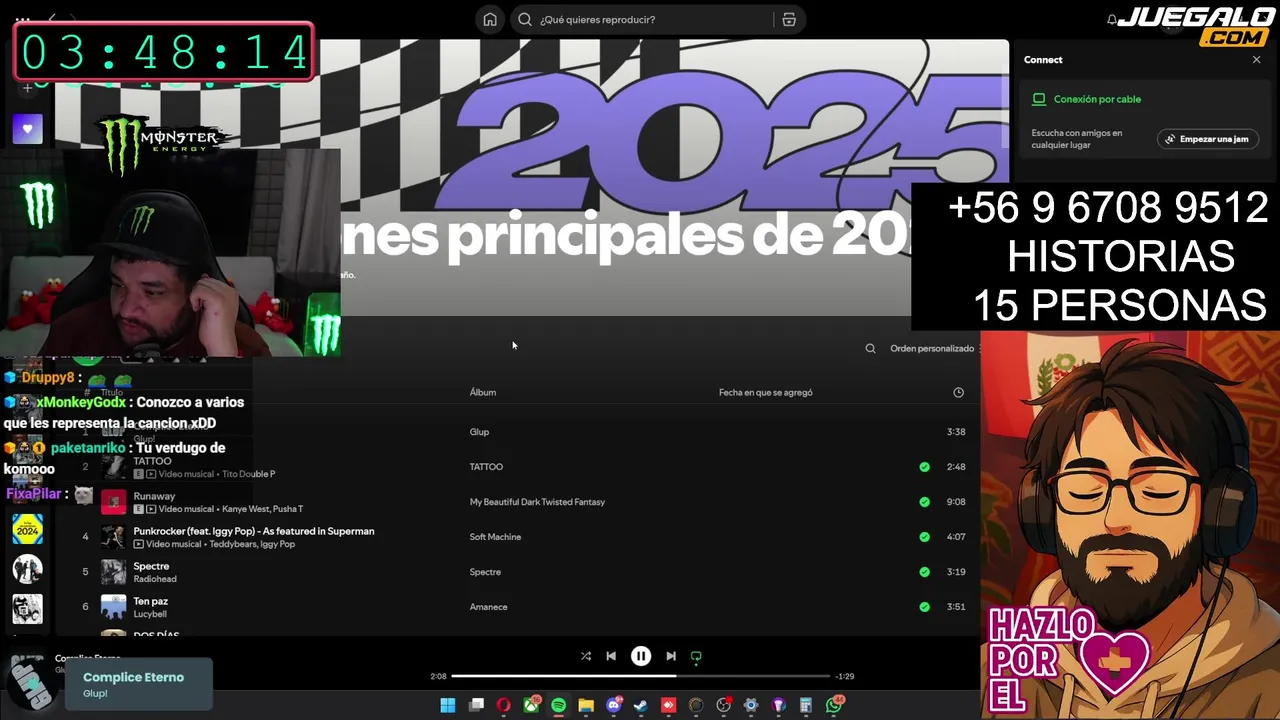The height and width of the screenshot is (720, 1280).
Task: Click the Ten paz track cover thumbnail
Action: [114, 607]
